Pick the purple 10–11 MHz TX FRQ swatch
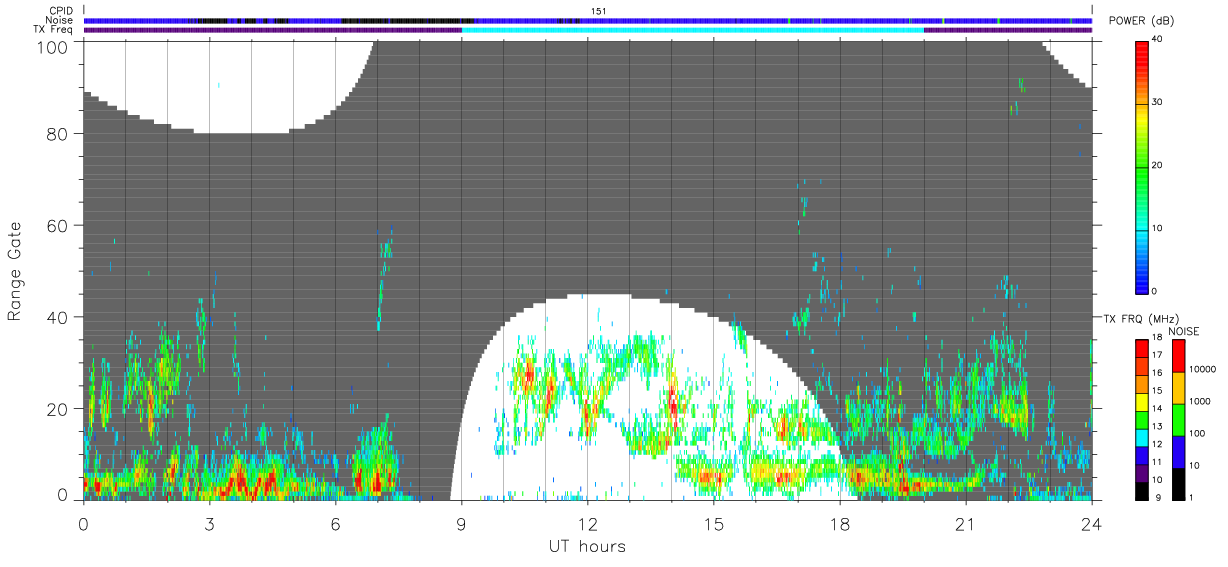This screenshot has width=1228, height=567. click(x=1141, y=472)
